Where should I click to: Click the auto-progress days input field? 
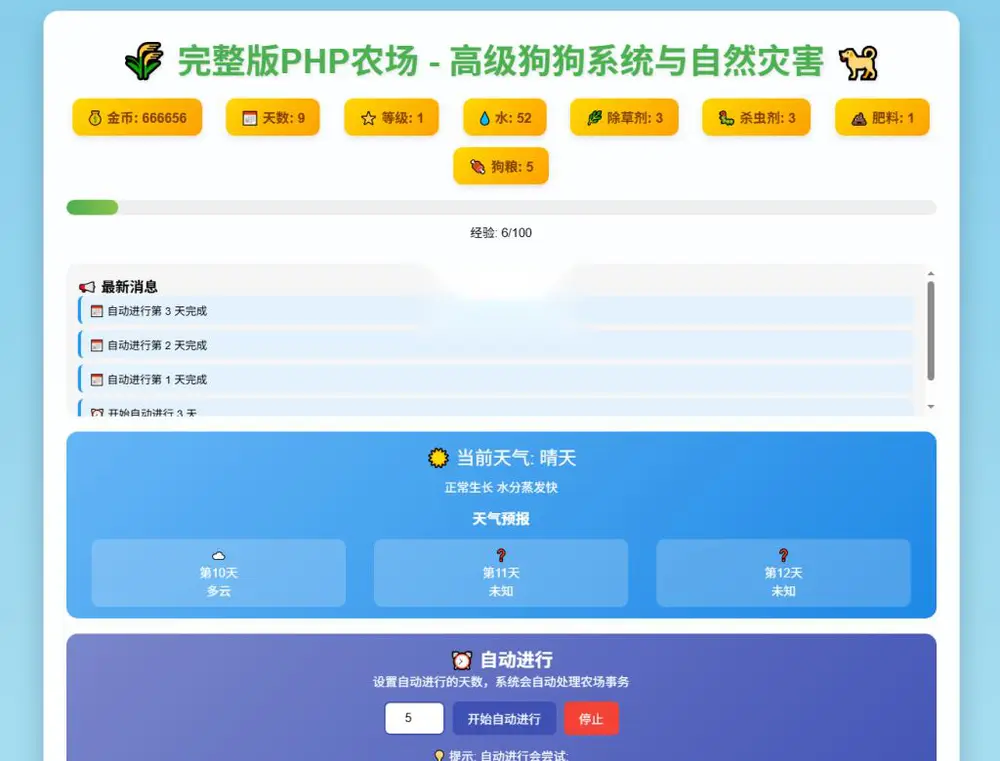click(x=415, y=718)
